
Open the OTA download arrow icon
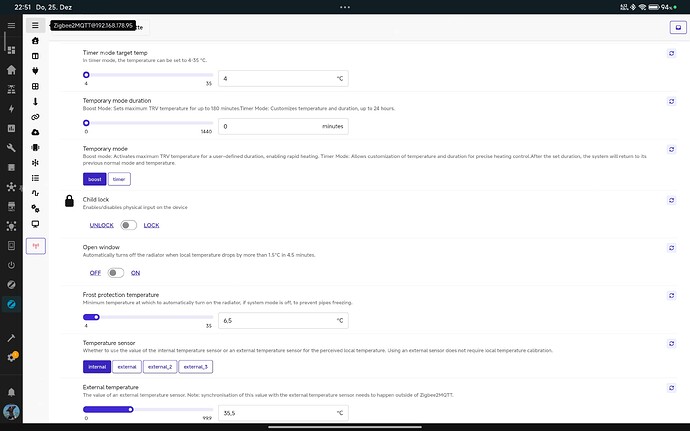point(35,102)
